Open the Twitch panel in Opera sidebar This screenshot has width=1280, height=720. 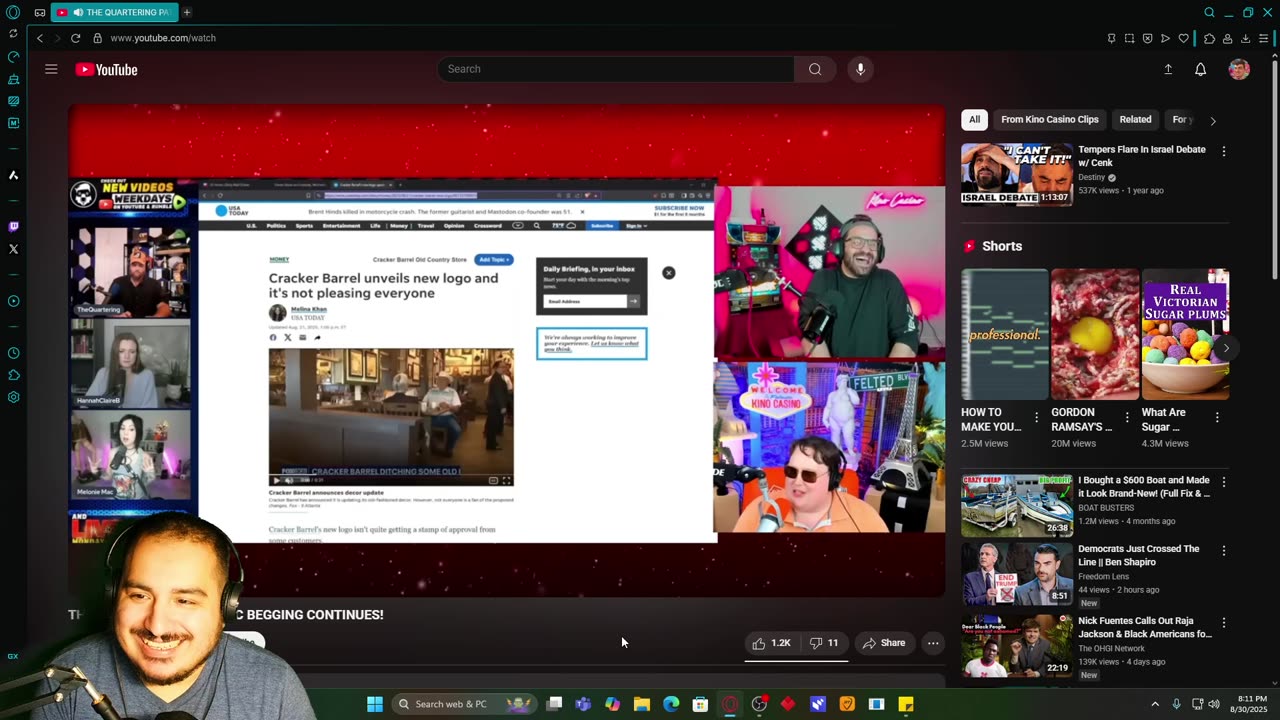point(13,227)
